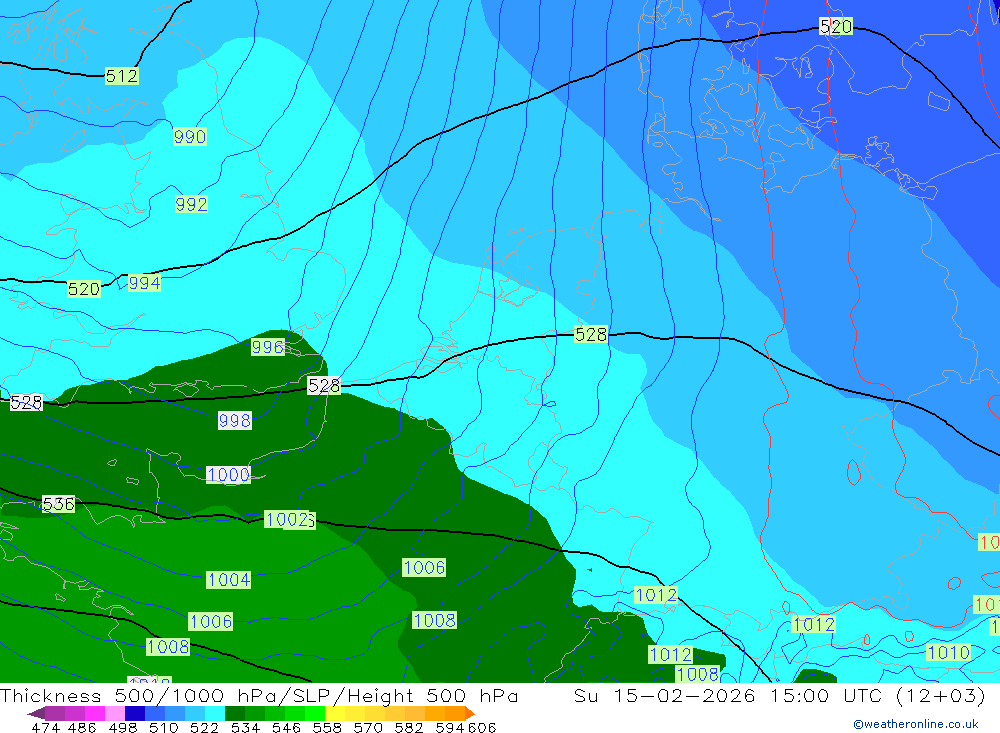Click the '528' label next to the 996 label
The image size is (1000, 733).
tap(324, 385)
